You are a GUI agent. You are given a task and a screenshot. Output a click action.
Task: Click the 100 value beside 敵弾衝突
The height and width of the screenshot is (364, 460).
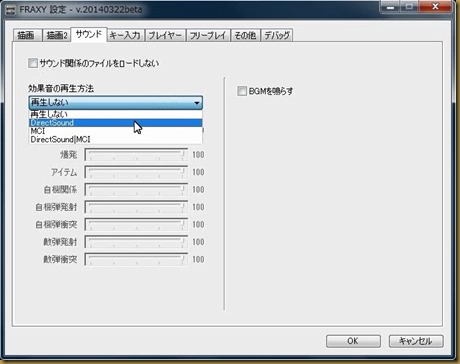[198, 259]
